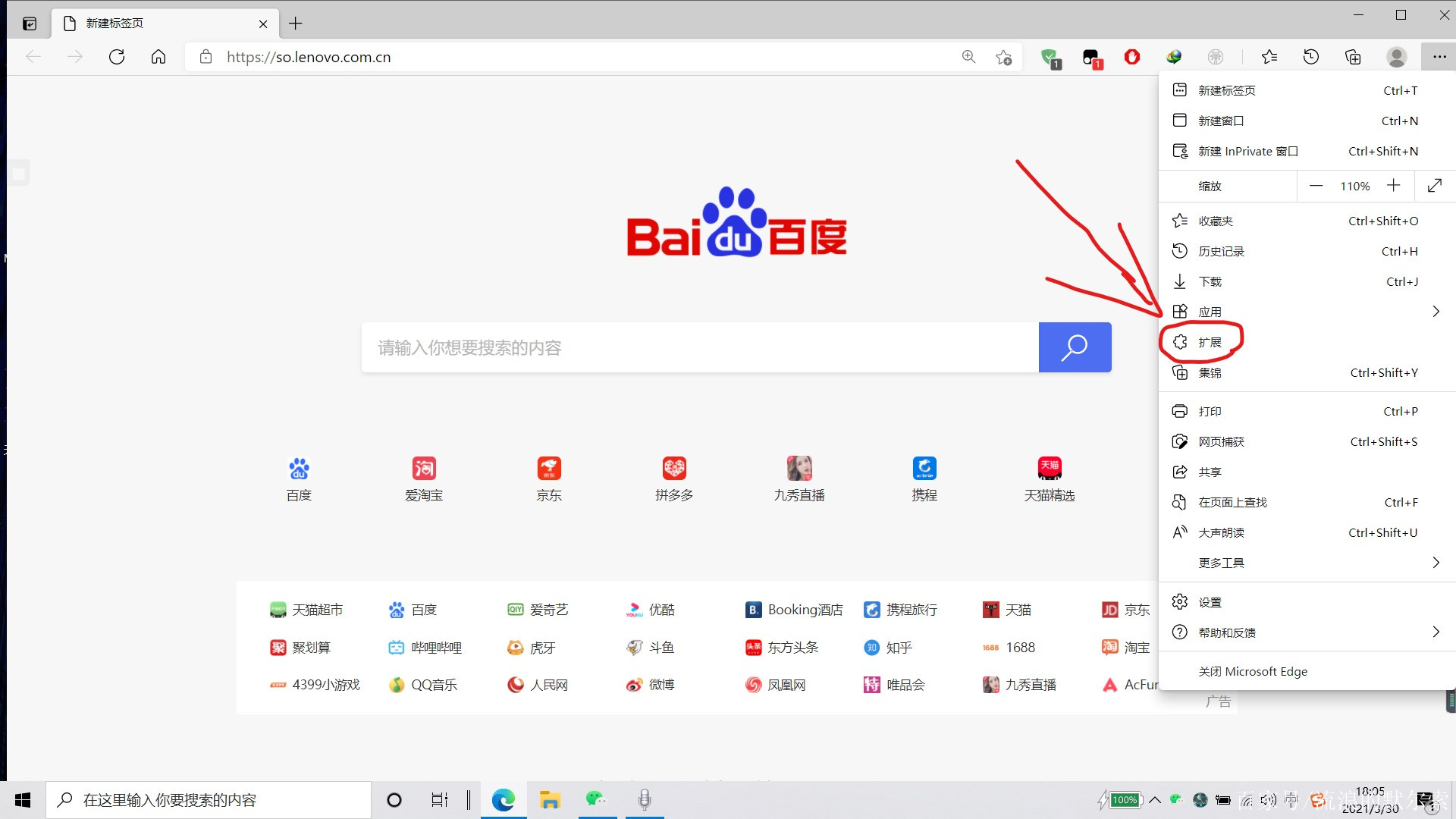Add page to favorites star icon
This screenshot has width=1456, height=819.
[1004, 57]
